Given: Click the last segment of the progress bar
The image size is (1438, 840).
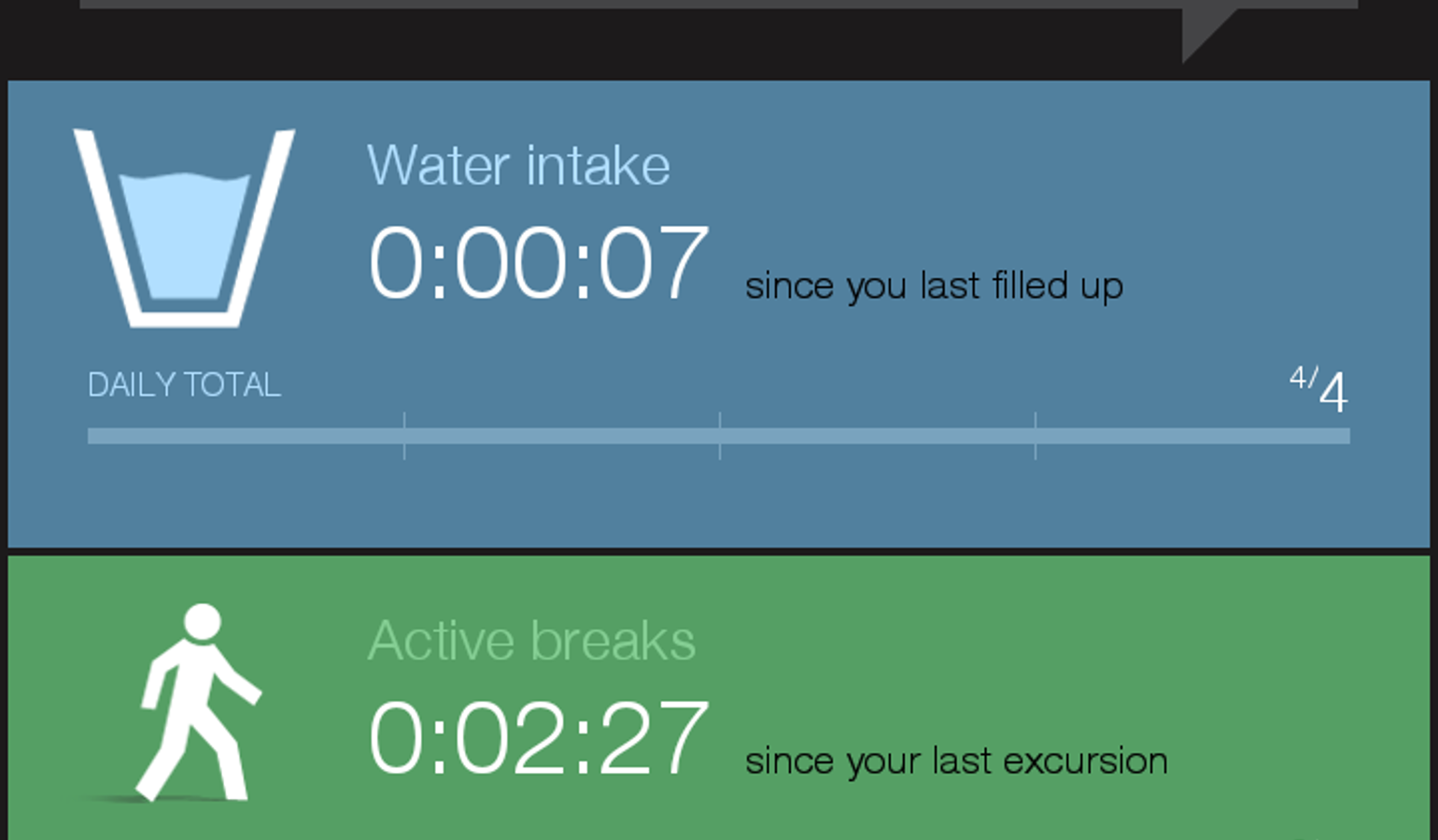Looking at the screenshot, I should (x=1193, y=436).
